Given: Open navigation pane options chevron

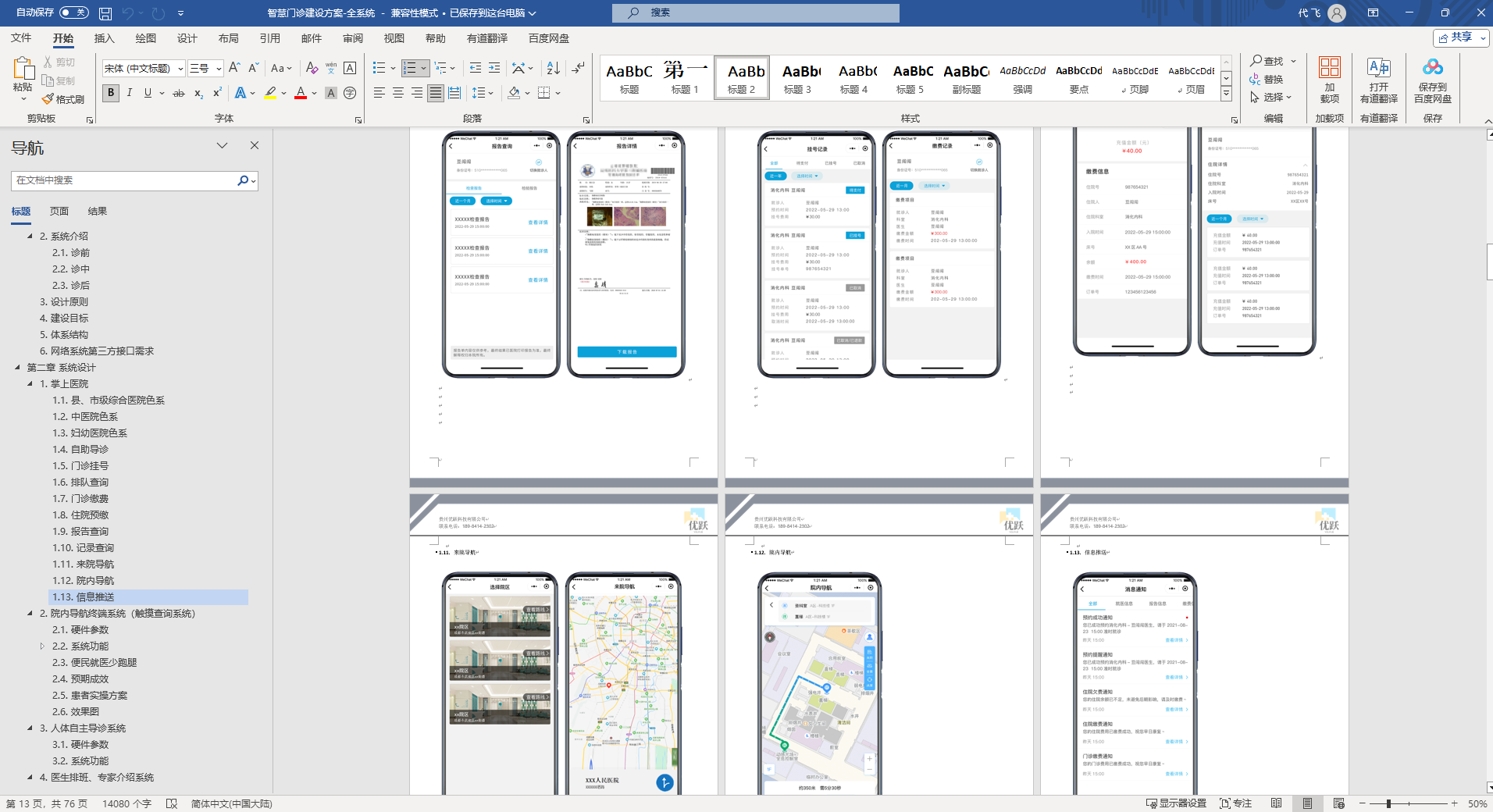Looking at the screenshot, I should (222, 145).
